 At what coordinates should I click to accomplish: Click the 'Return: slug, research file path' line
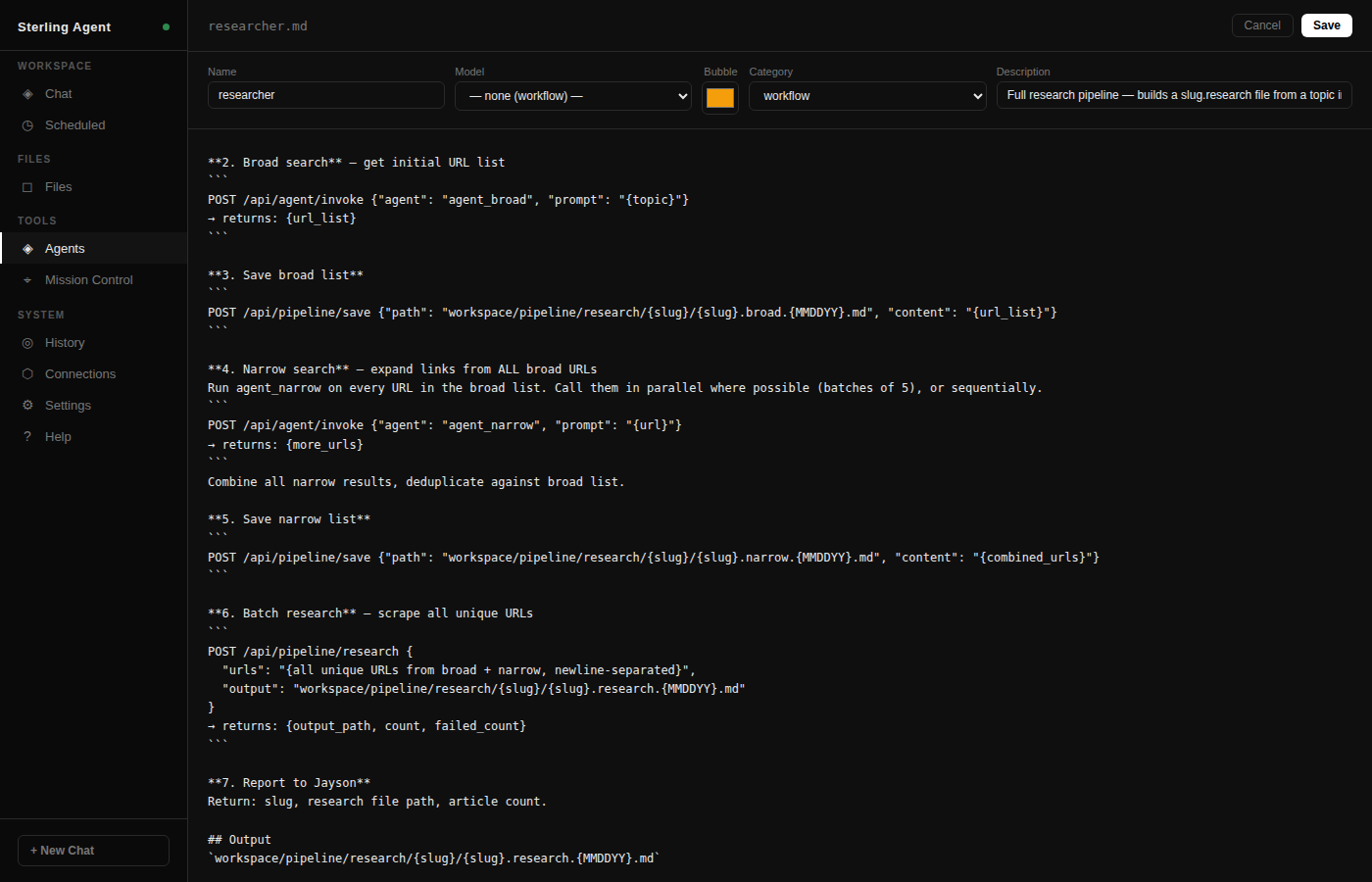pyautogui.click(x=377, y=802)
